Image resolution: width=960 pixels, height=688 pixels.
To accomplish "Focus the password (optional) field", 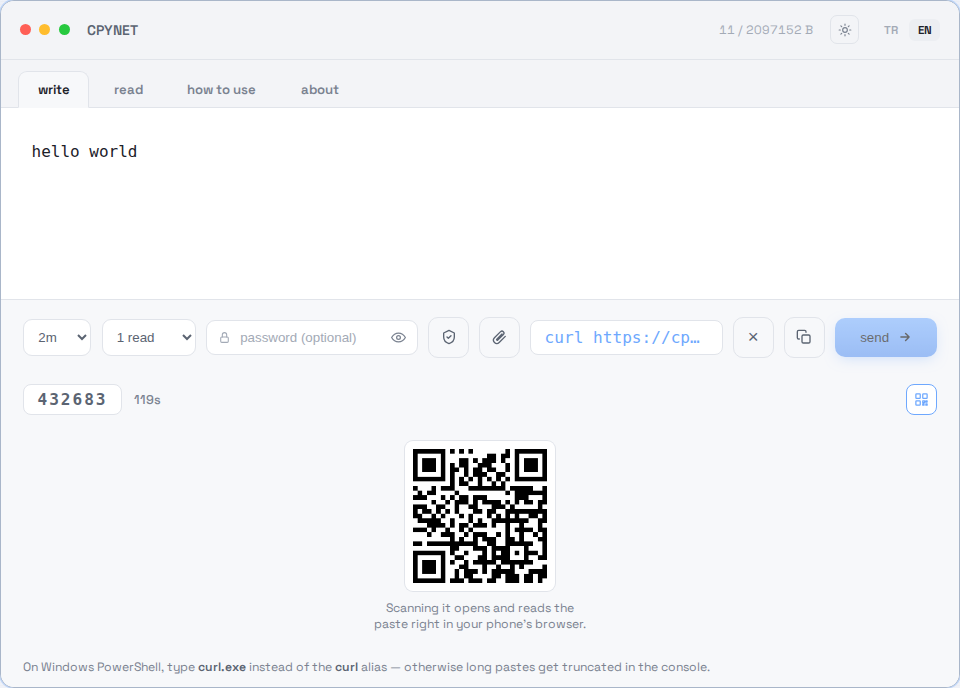I will coord(312,337).
